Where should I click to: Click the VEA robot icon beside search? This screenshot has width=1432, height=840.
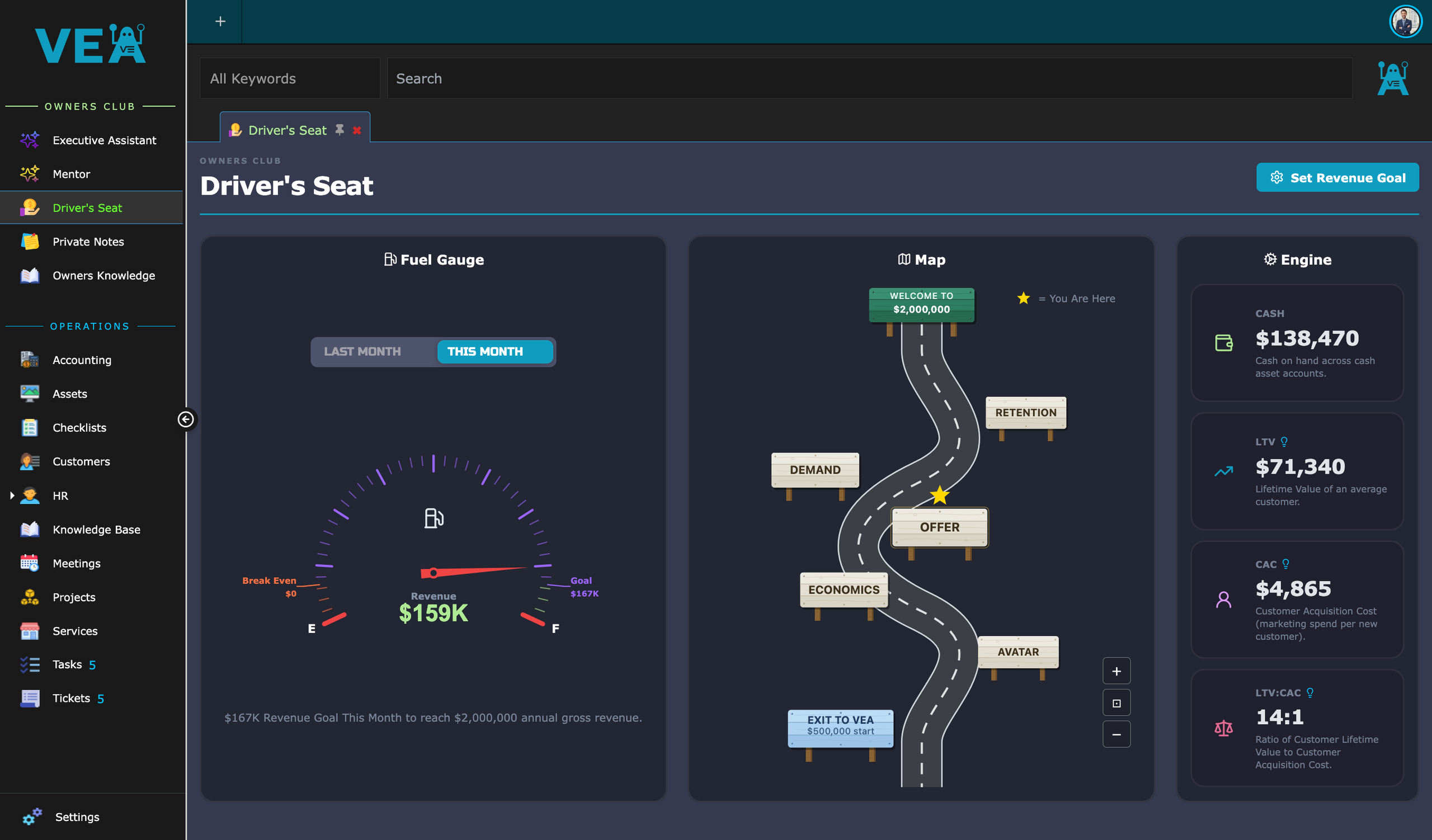click(x=1393, y=78)
